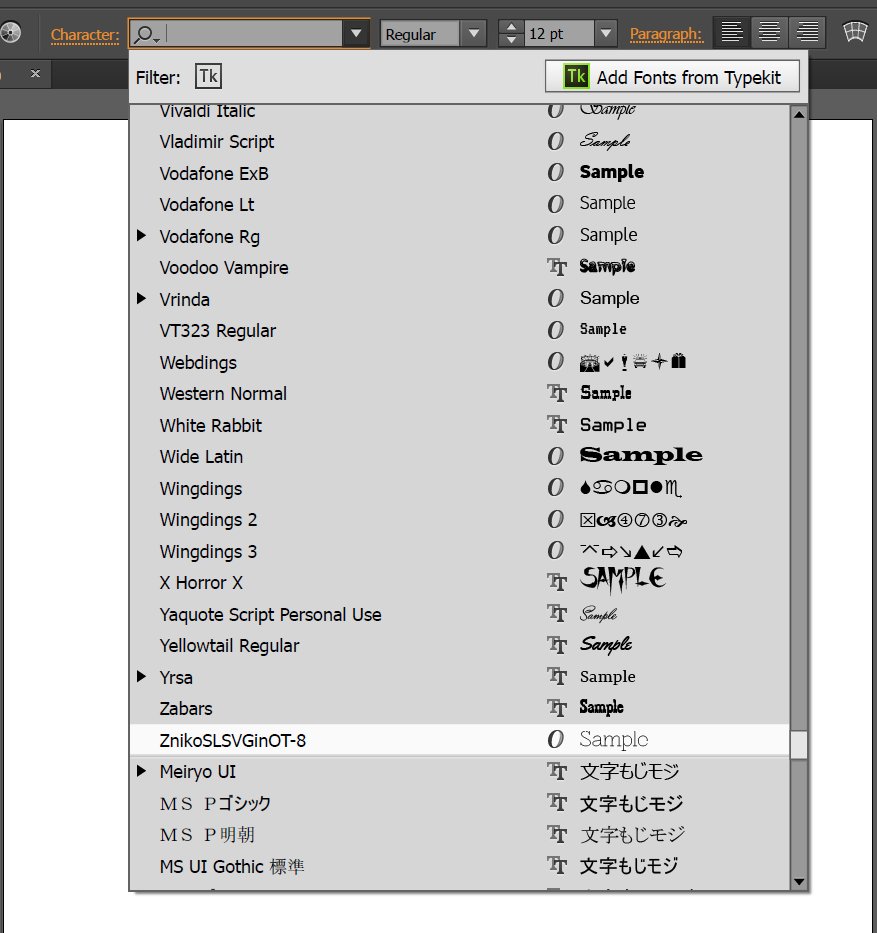Viewport: 877px width, 933px height.
Task: Expand the Meiryo UI font family
Action: (x=141, y=771)
